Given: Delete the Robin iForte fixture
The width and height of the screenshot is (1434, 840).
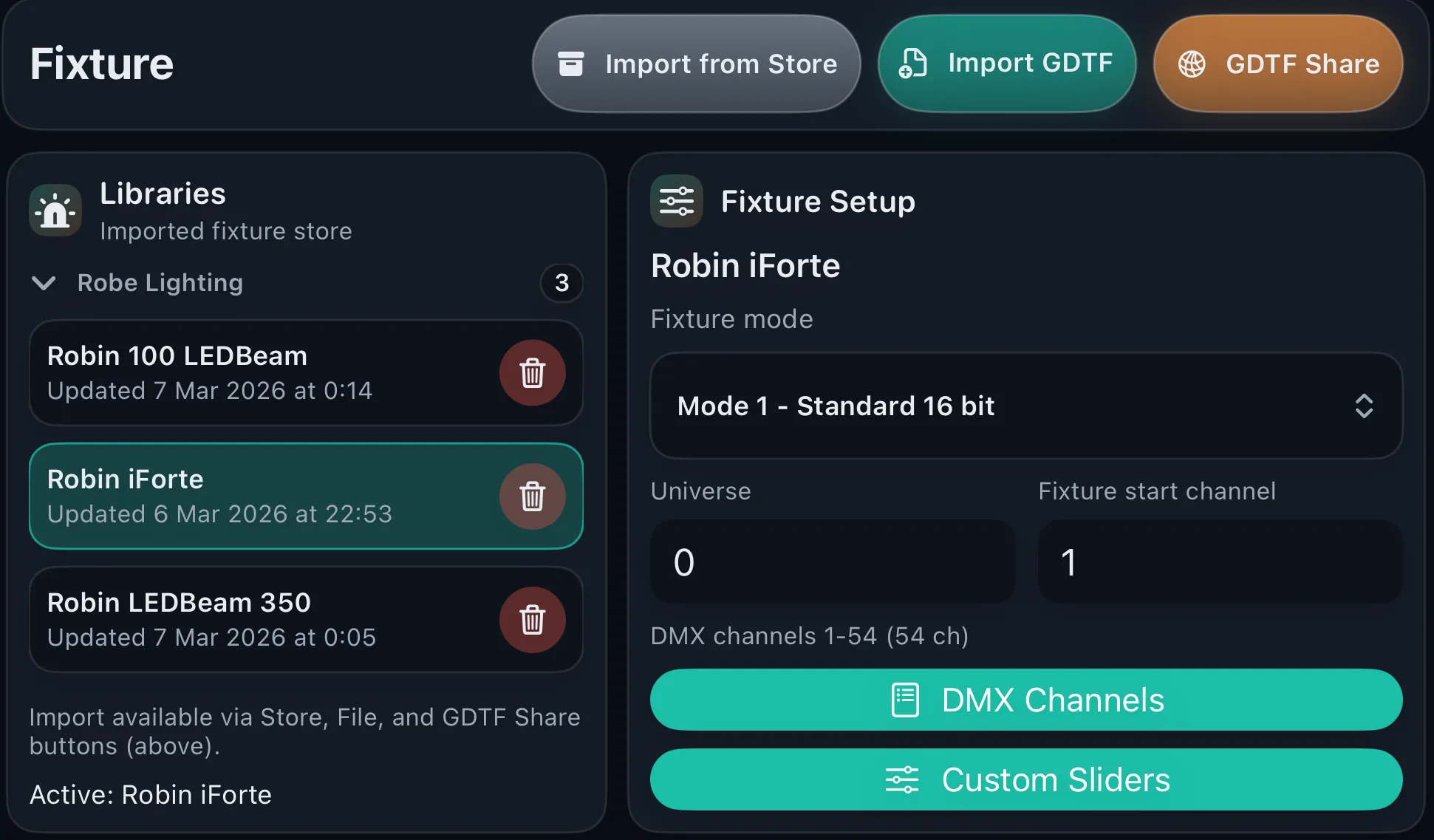Looking at the screenshot, I should [533, 496].
